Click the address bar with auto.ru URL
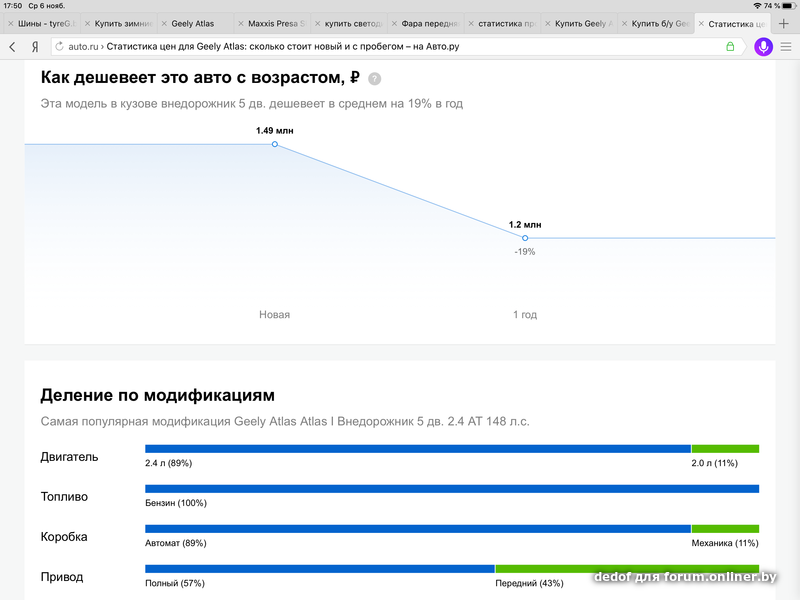Image resolution: width=800 pixels, height=600 pixels. (x=398, y=46)
